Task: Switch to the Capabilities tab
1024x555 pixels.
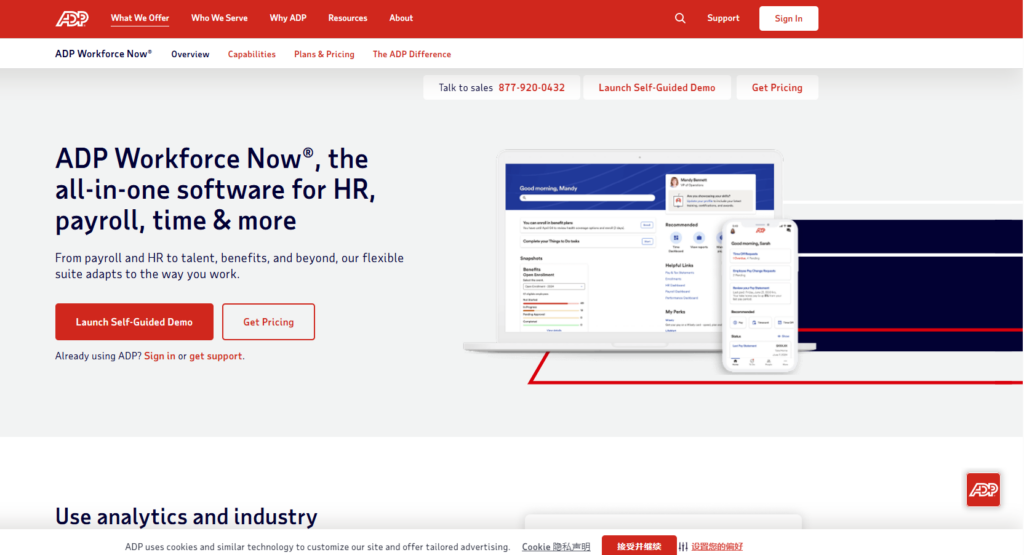Action: [x=251, y=54]
